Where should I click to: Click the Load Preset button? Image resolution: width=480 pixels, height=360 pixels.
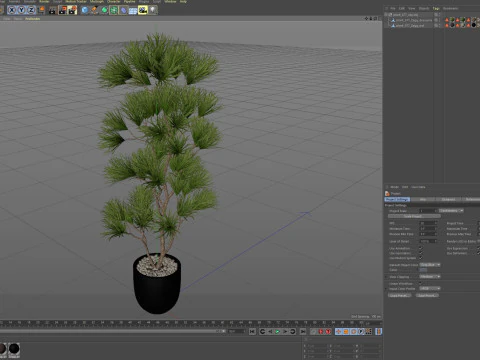(399, 295)
